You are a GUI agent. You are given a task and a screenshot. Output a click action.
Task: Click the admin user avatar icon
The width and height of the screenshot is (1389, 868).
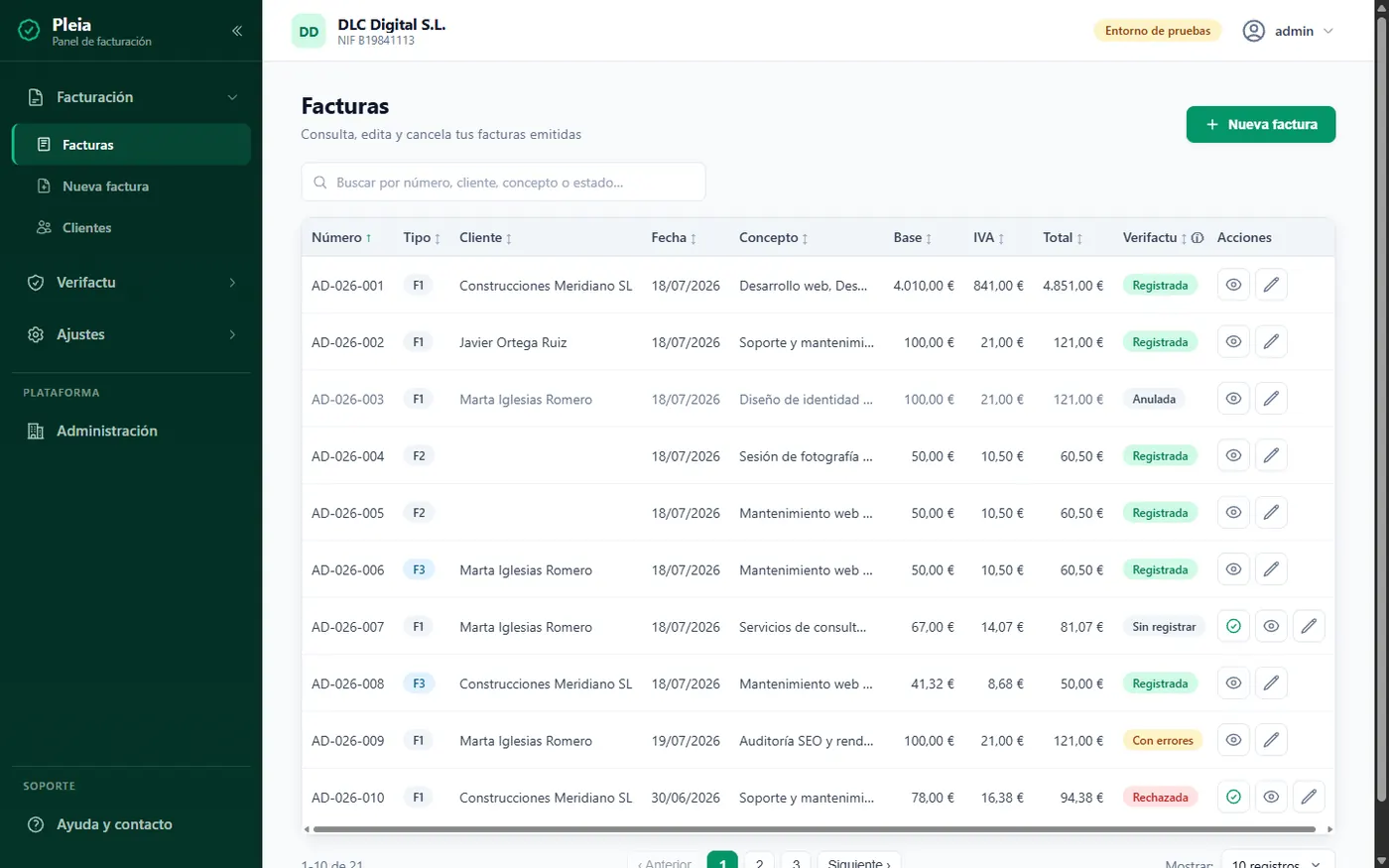coord(1254,31)
